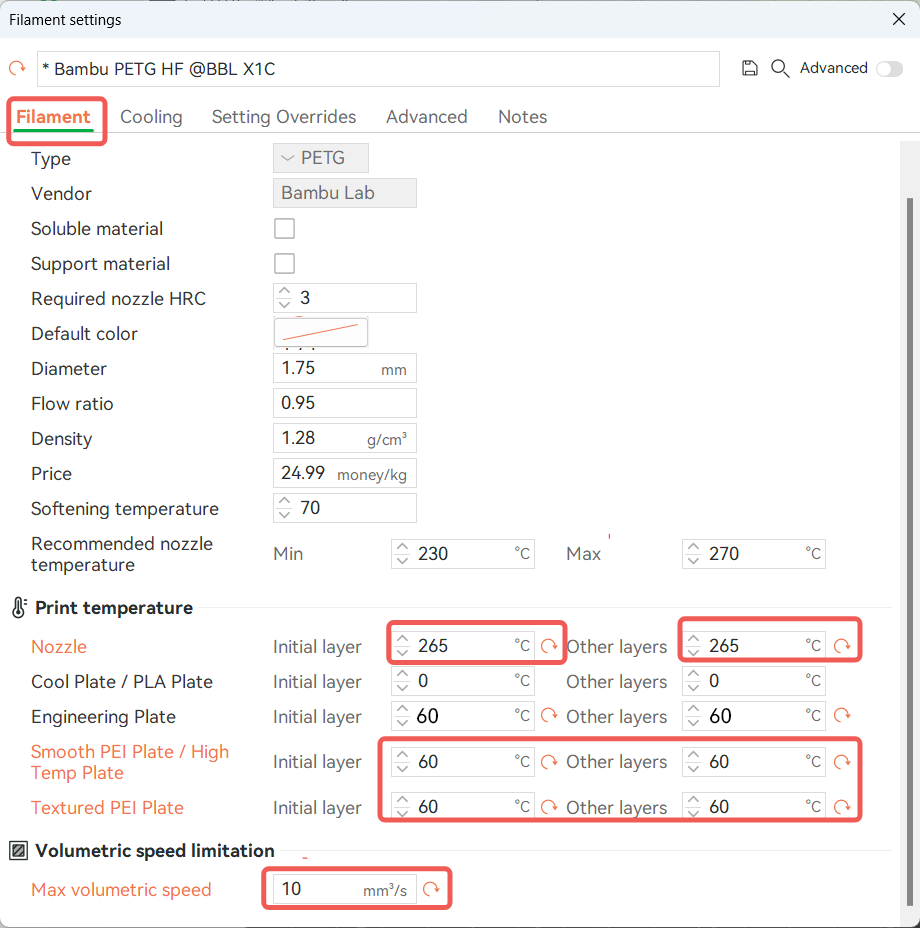Click the Smooth PEI Plate / High Temp Plate label
Screen dimensions: 920x928
point(130,762)
